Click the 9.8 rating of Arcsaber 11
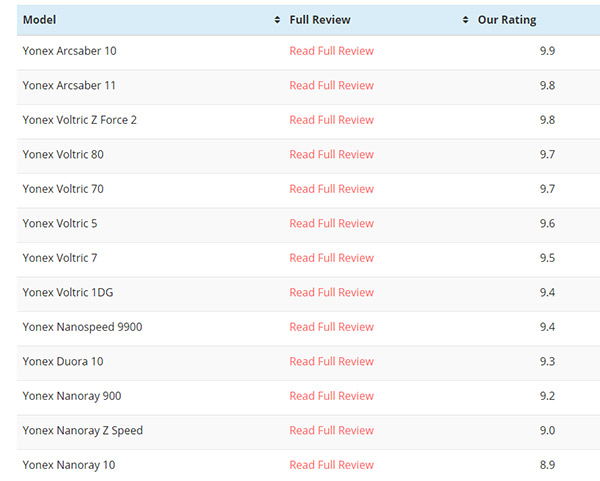Screen dimensions: 600x481 point(547,85)
